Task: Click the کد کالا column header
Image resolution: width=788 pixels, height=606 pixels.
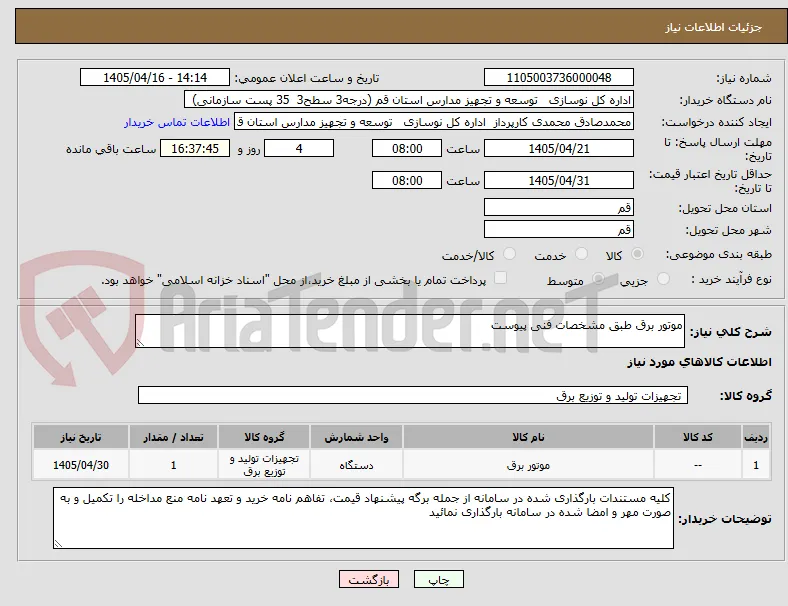Action: coord(698,437)
